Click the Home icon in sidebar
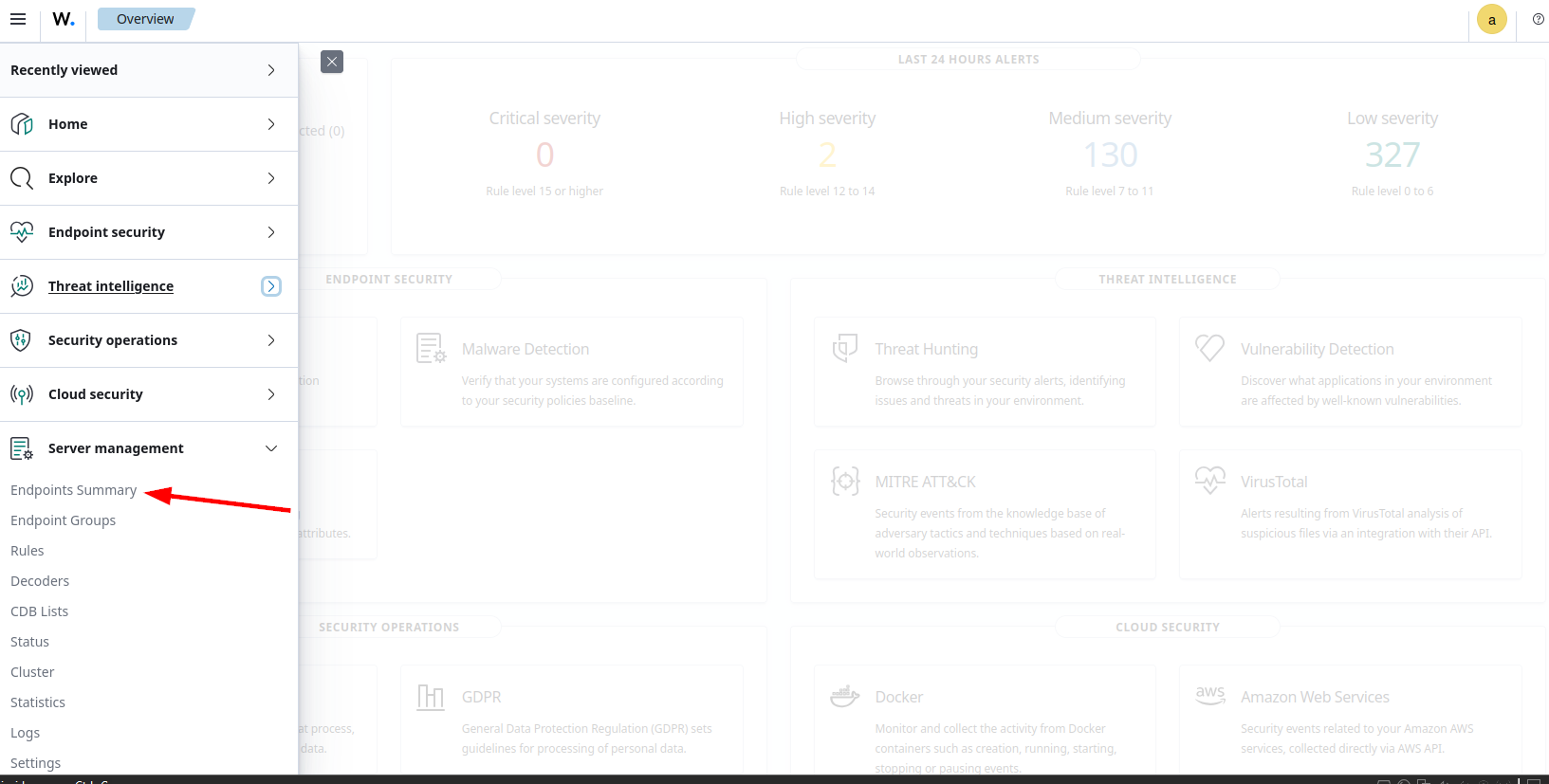The image size is (1549, 784). [x=22, y=124]
